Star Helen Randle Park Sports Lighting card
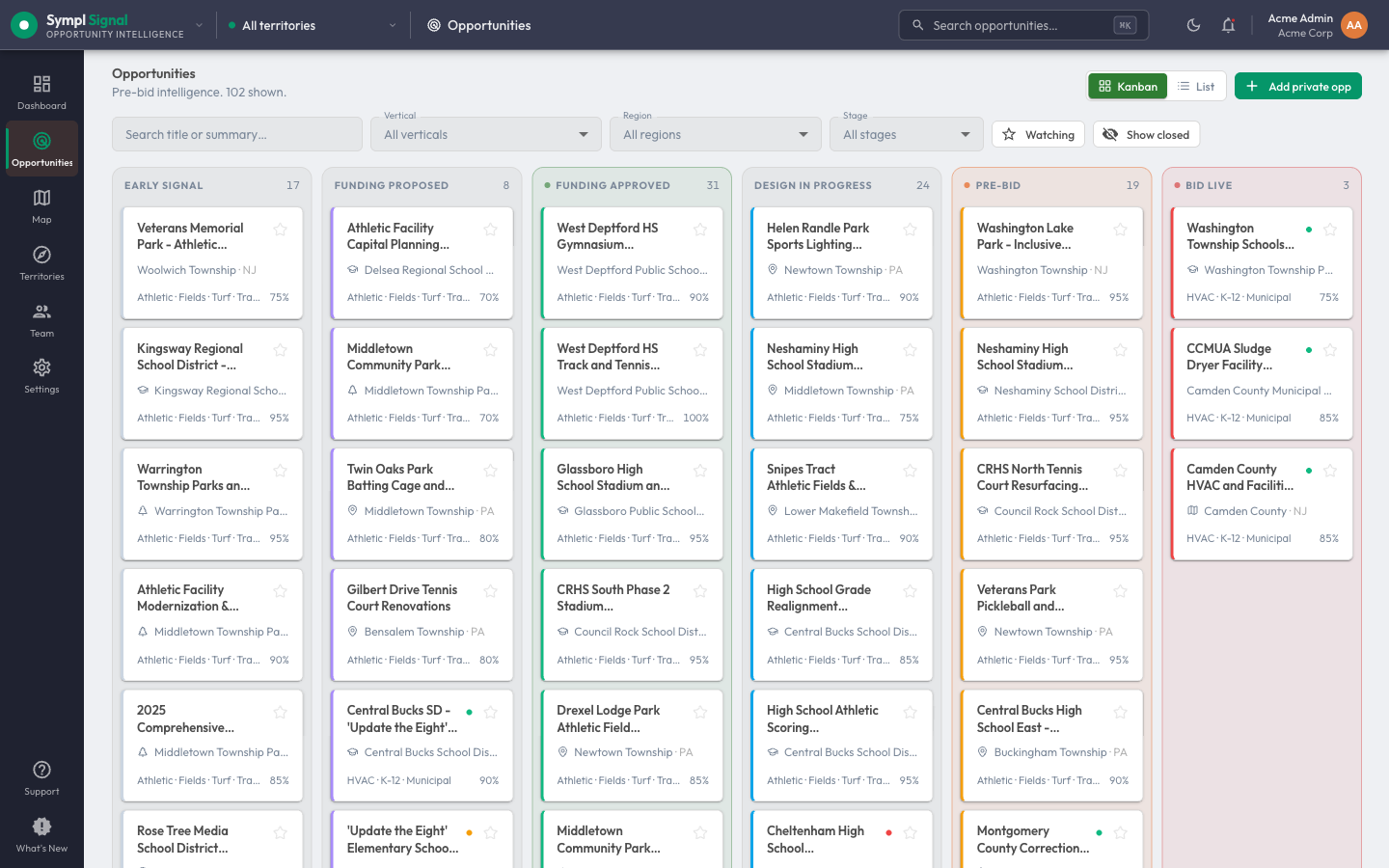1389x868 pixels. point(910,230)
